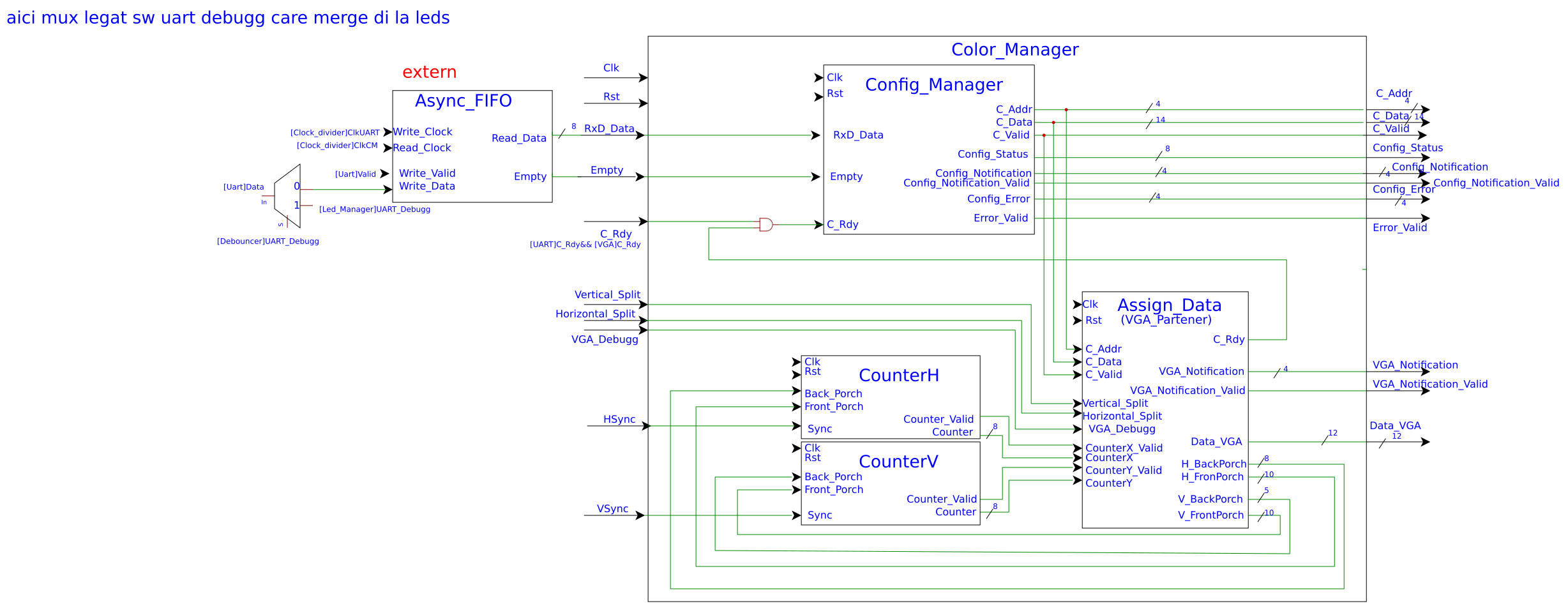Click the Color_Manager title label
This screenshot has width=1568, height=608.
(1014, 49)
